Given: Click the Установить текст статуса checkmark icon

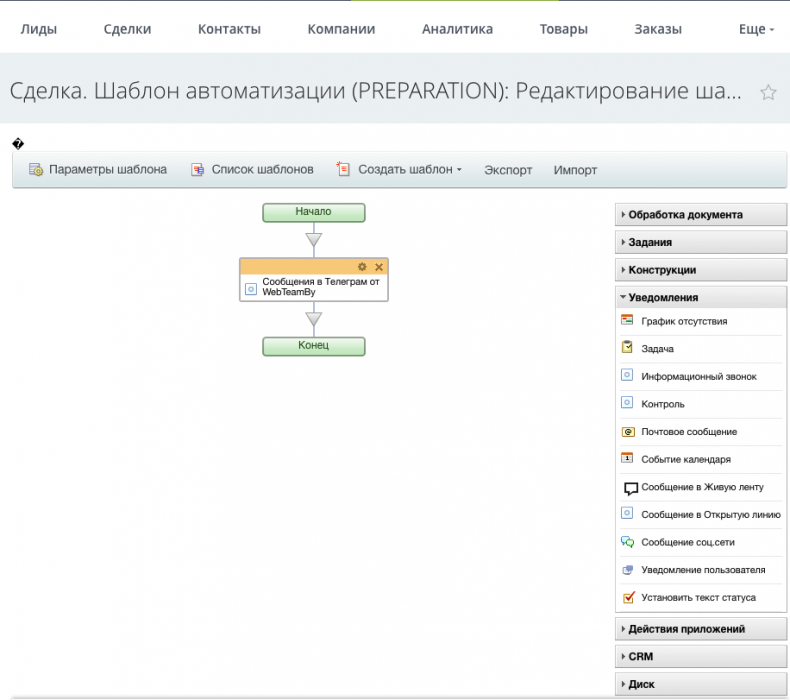Looking at the screenshot, I should coord(628,598).
